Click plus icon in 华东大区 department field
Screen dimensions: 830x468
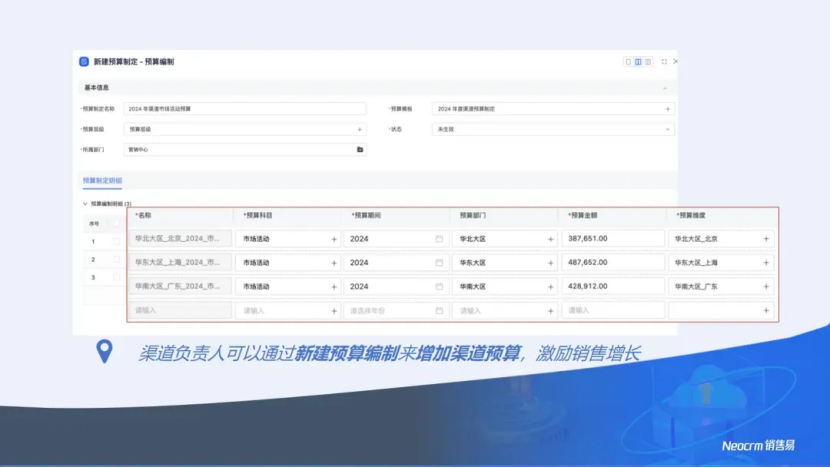click(550, 263)
